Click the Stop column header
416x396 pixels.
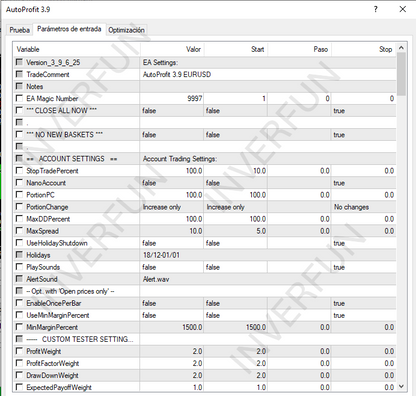pos(363,49)
